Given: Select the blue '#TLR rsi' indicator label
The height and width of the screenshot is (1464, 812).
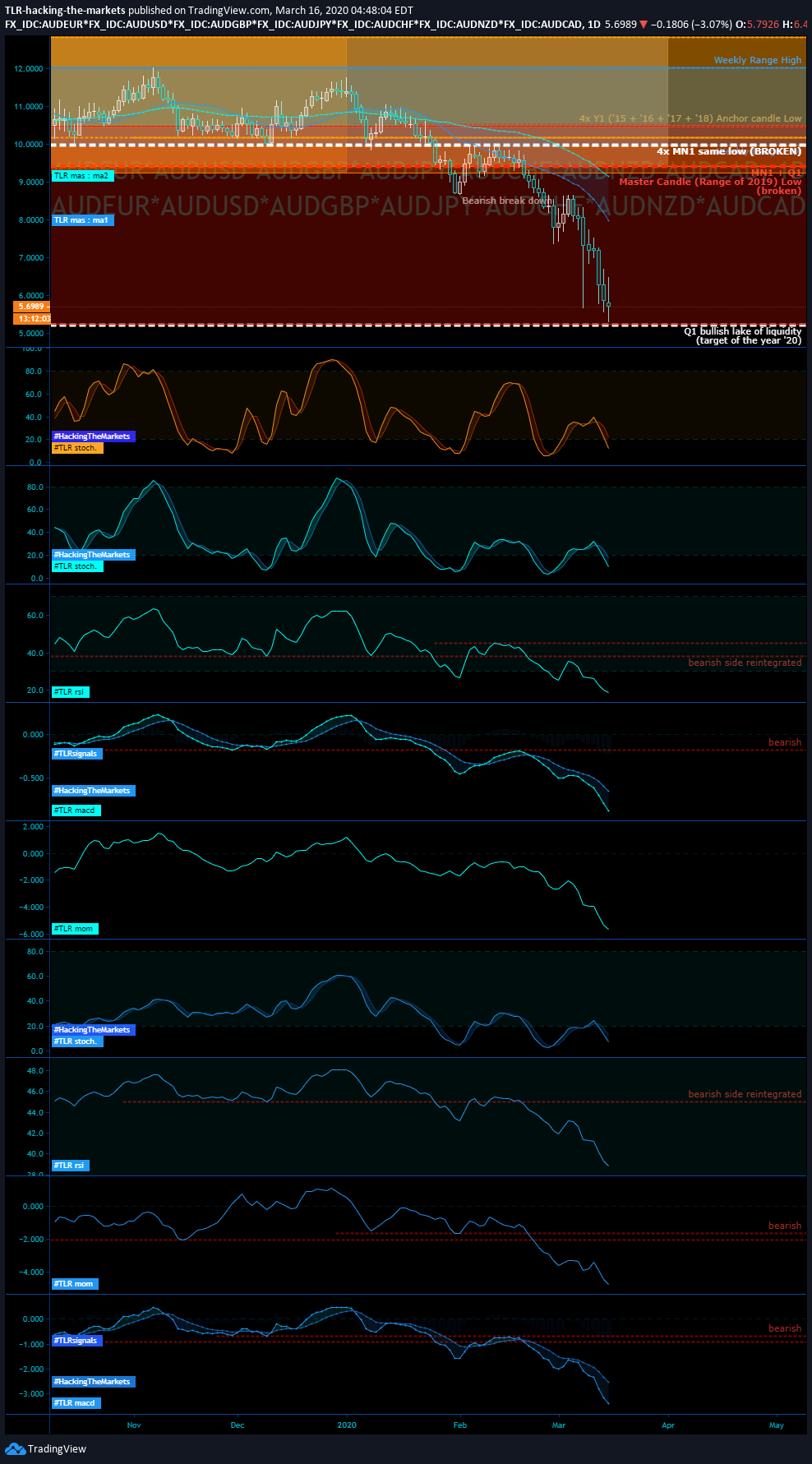Looking at the screenshot, I should [70, 1166].
